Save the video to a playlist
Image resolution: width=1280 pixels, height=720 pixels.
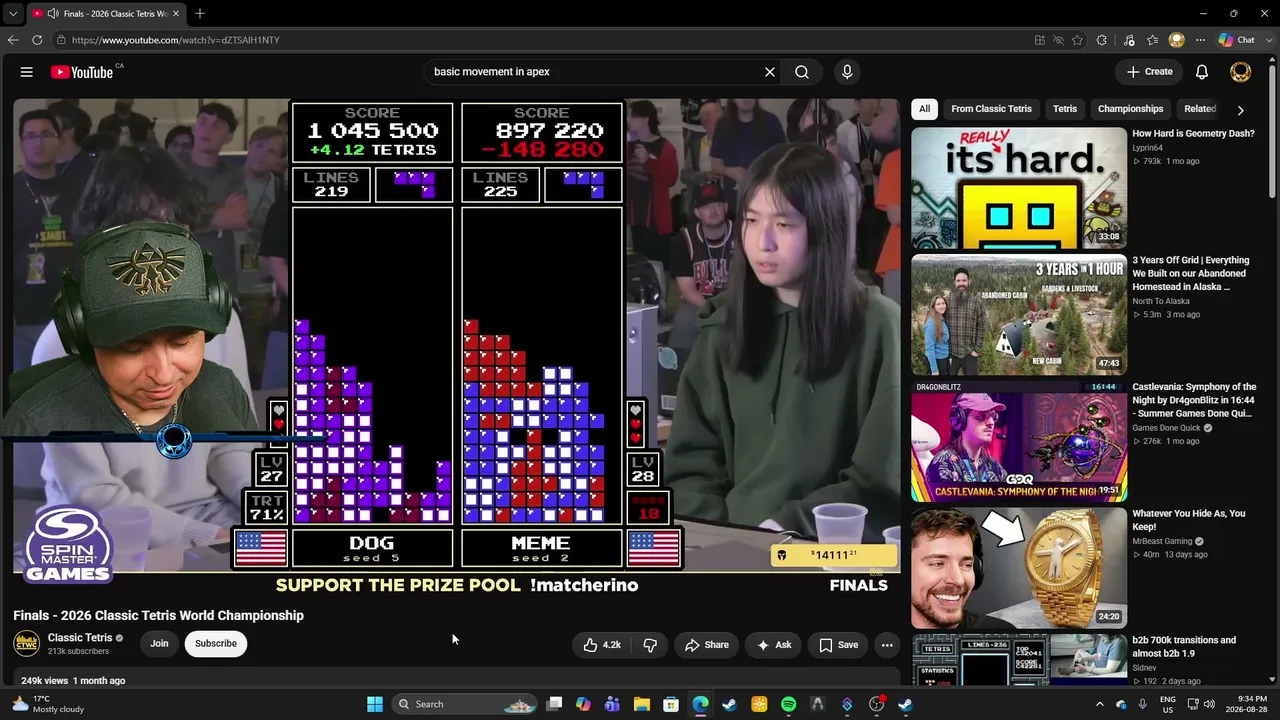(x=838, y=645)
